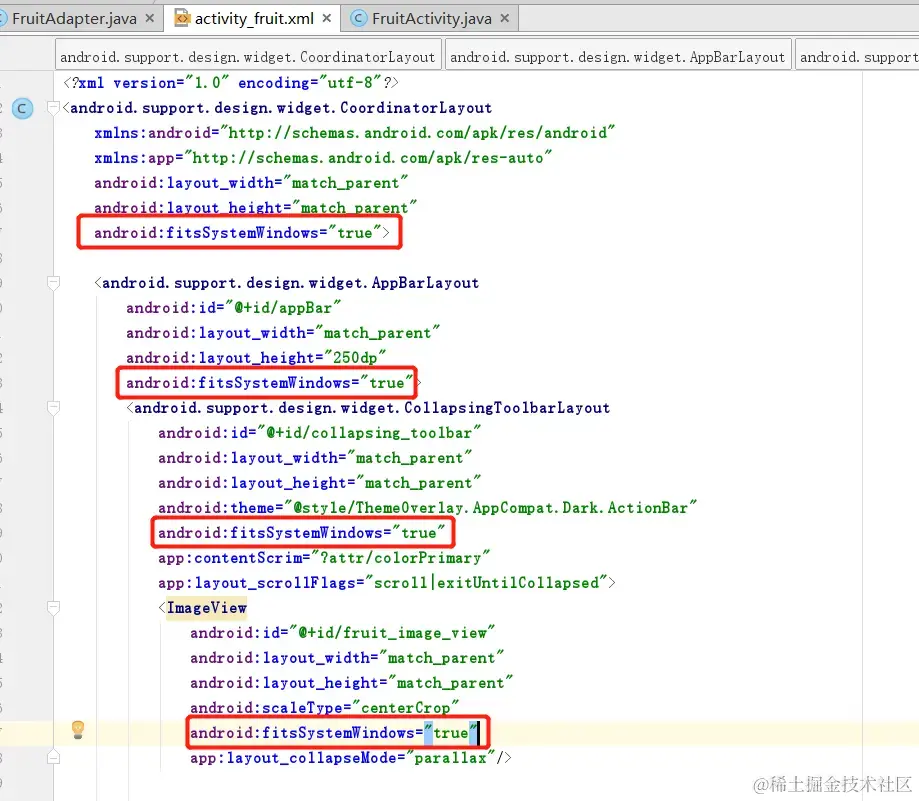
Task: Click the class icon on FruitActivity.java tab
Action: (359, 19)
